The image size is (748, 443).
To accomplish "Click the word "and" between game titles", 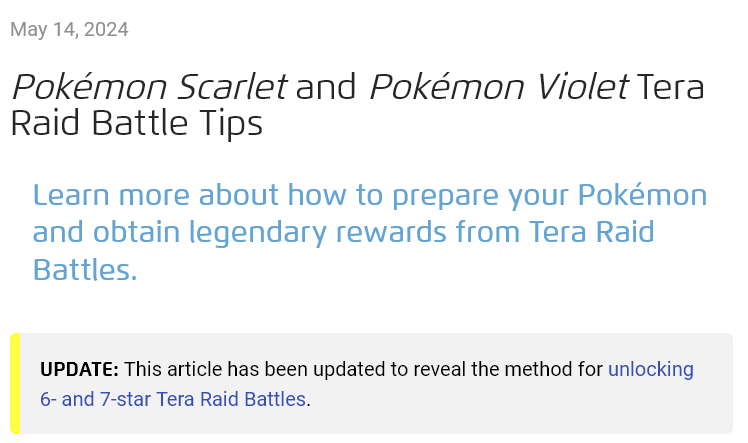I will click(x=326, y=87).
